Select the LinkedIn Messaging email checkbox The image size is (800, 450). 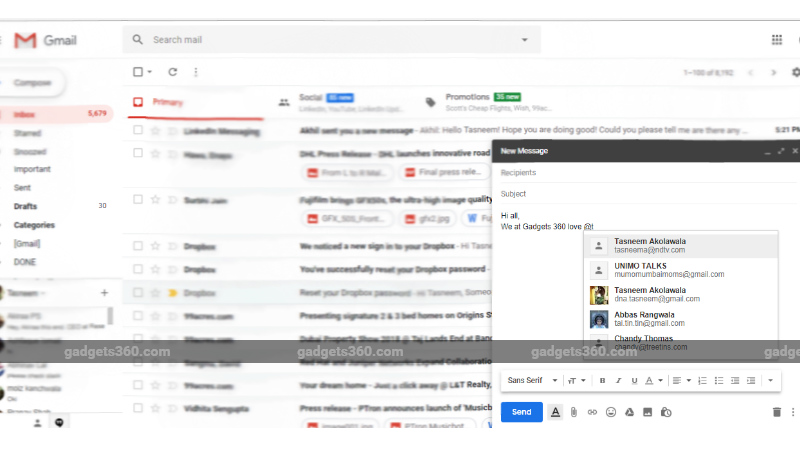pyautogui.click(x=138, y=130)
